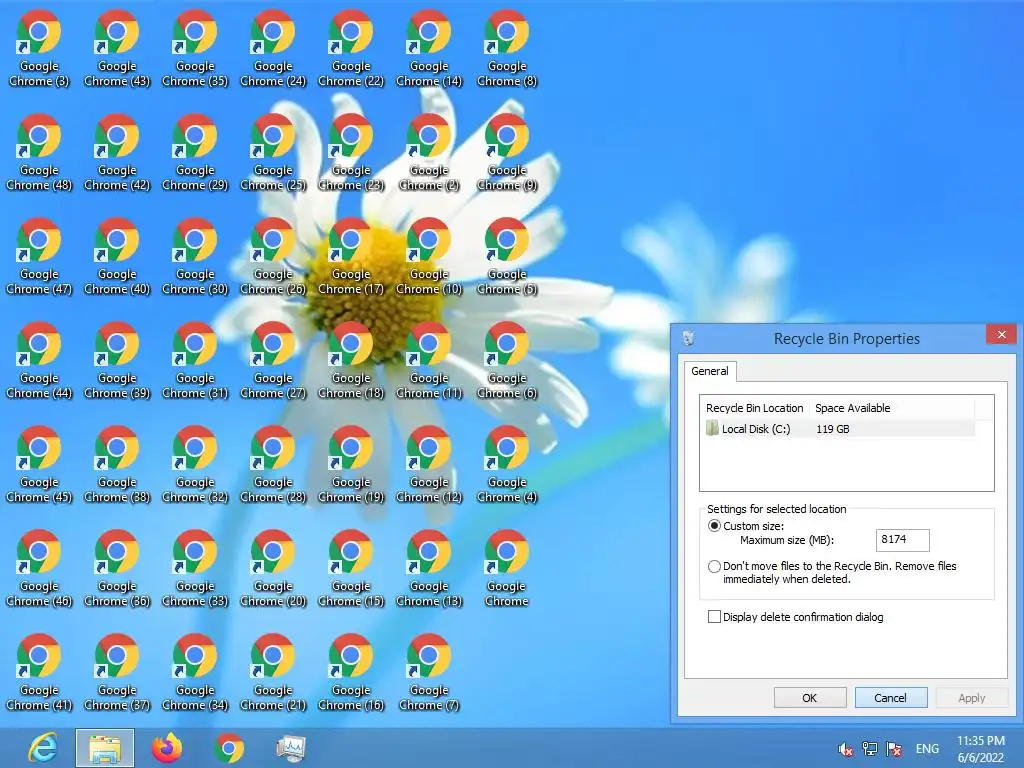Select the Google Chrome (3) desktop shortcut
Screen dimensions: 1024x768
[x=39, y=49]
